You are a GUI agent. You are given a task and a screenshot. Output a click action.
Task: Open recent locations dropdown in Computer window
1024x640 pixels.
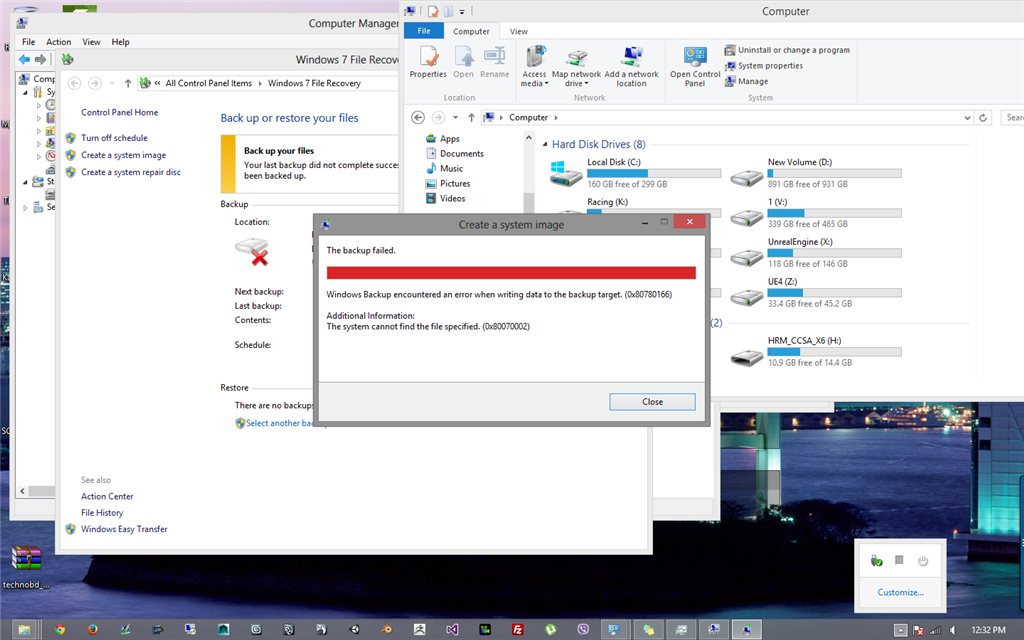pos(455,118)
